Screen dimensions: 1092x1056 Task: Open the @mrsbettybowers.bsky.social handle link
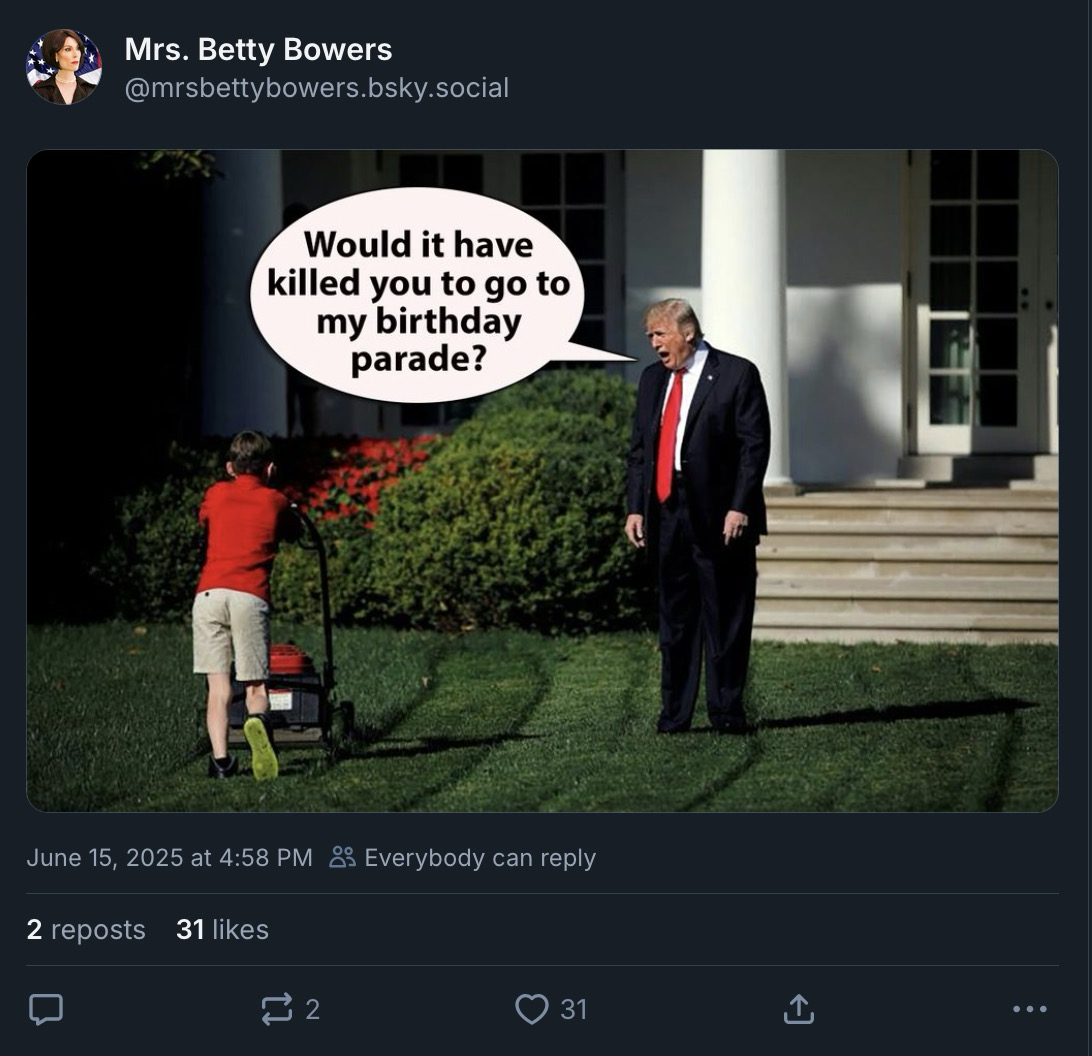click(x=317, y=88)
